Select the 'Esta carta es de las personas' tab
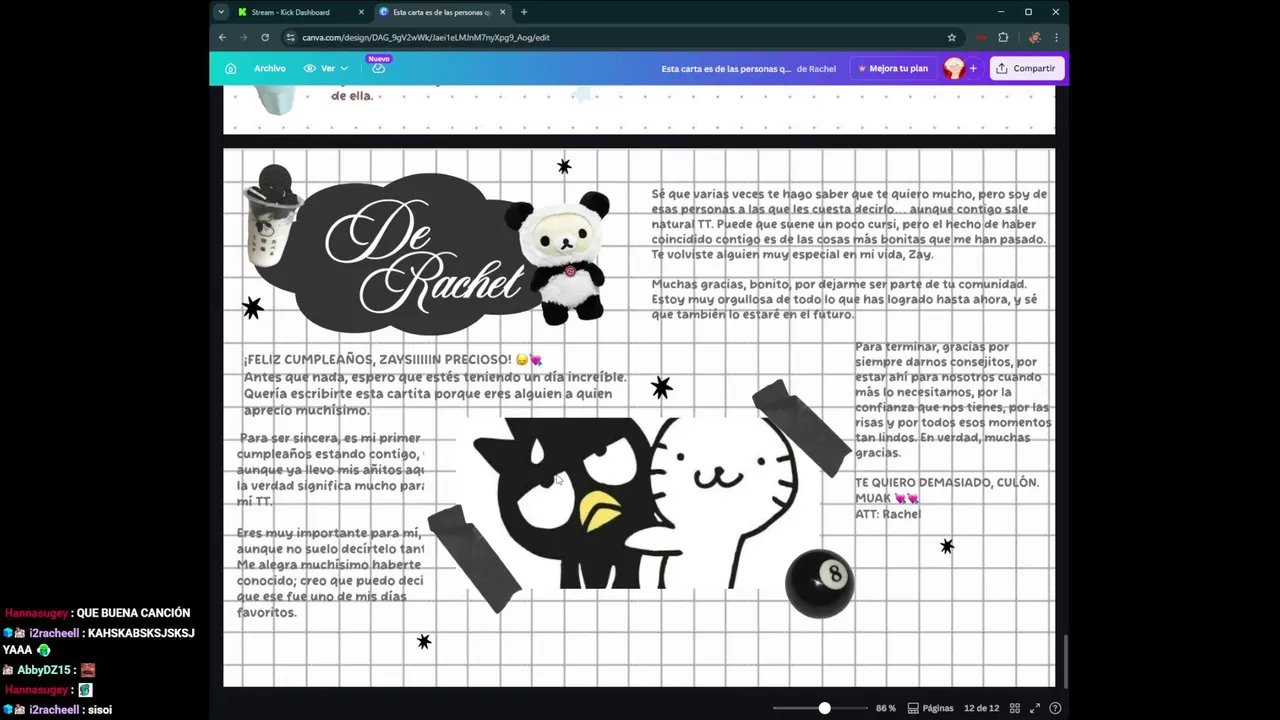Screen dimensions: 1280x720 [442, 12]
